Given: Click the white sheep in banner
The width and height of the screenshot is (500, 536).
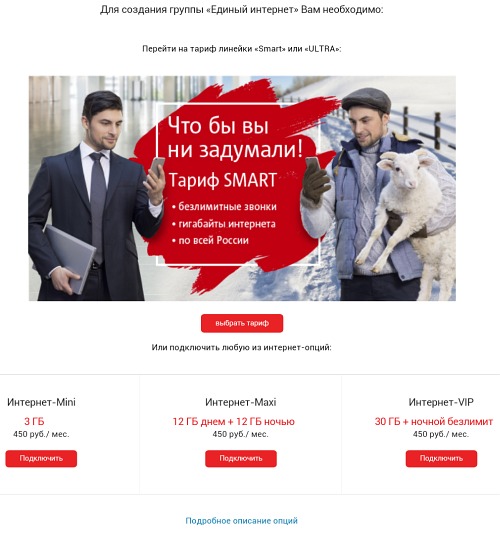Looking at the screenshot, I should (x=407, y=212).
